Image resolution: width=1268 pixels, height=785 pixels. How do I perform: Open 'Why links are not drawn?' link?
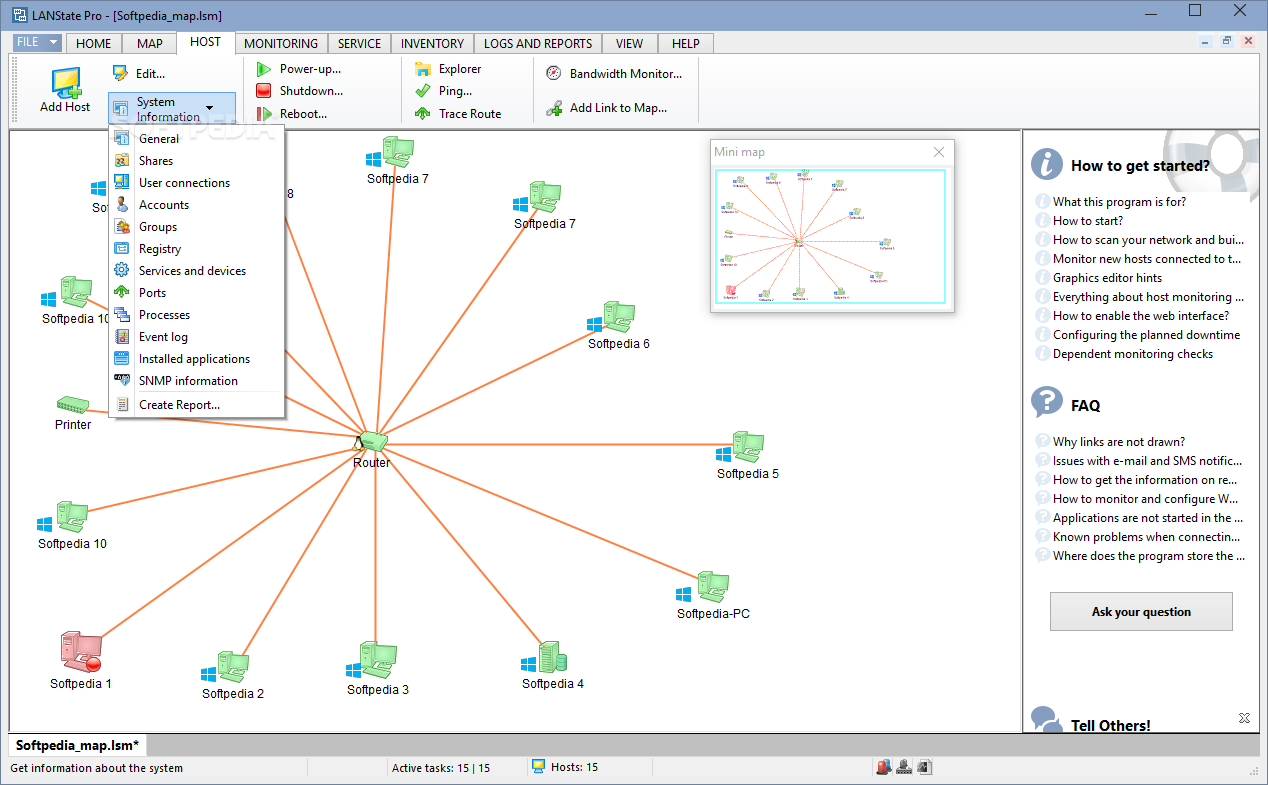point(1118,442)
